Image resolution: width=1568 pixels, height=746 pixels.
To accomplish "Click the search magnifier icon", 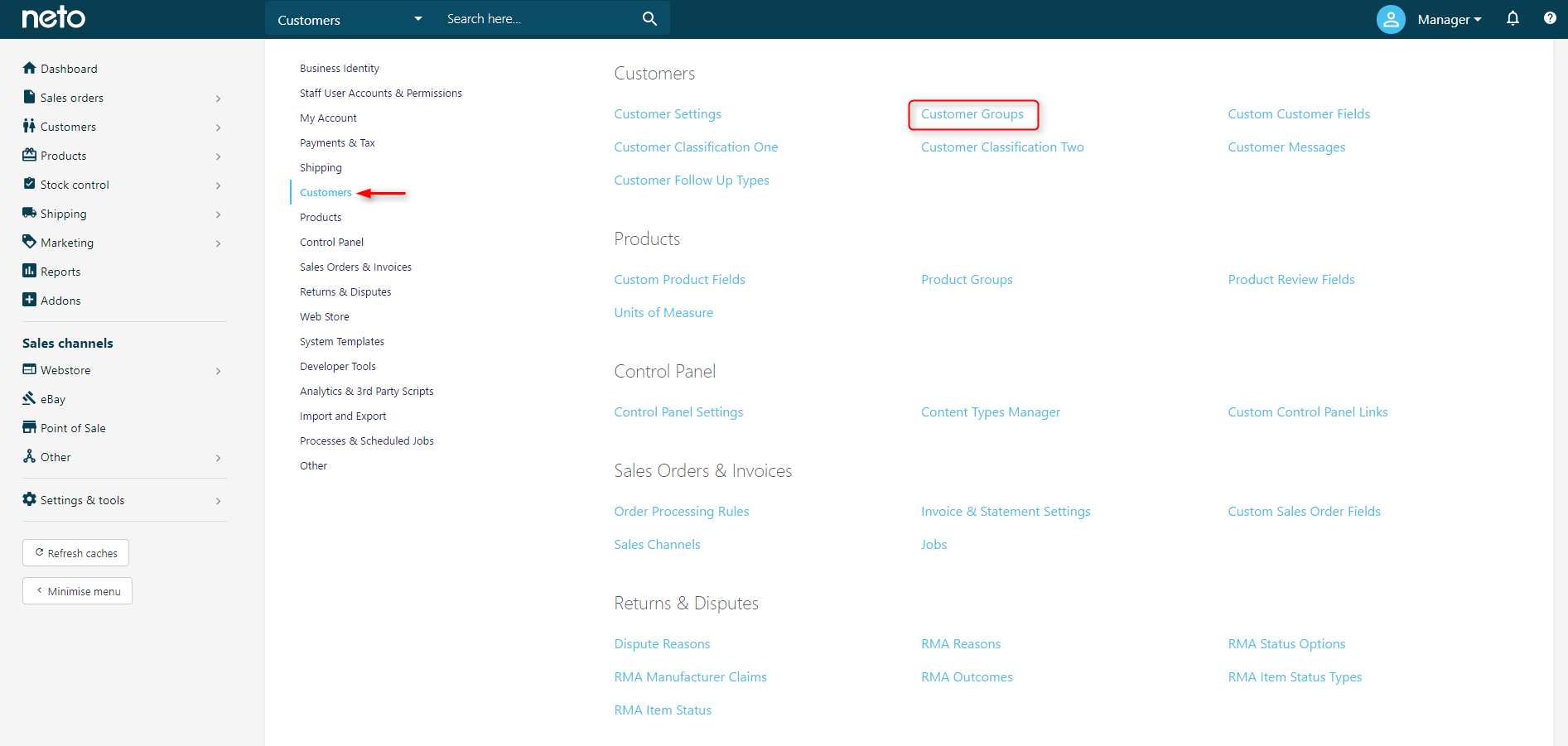I will click(x=650, y=18).
